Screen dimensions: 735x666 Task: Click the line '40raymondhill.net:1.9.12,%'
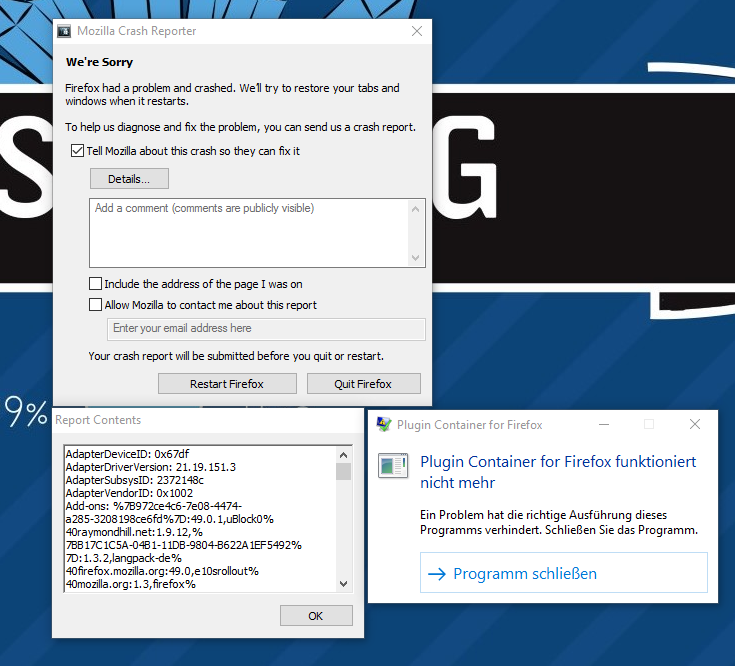coord(134,532)
